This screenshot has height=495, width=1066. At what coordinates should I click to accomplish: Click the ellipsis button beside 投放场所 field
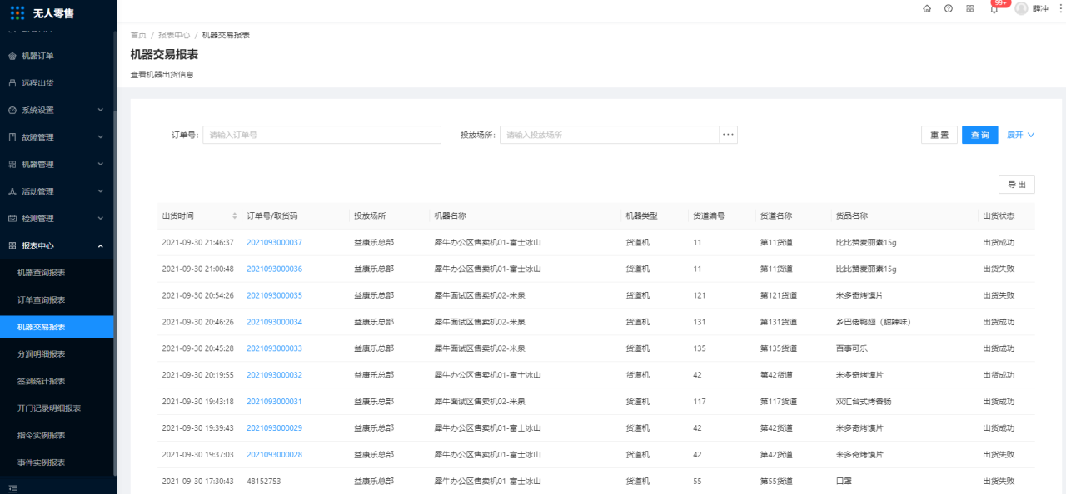tap(728, 135)
